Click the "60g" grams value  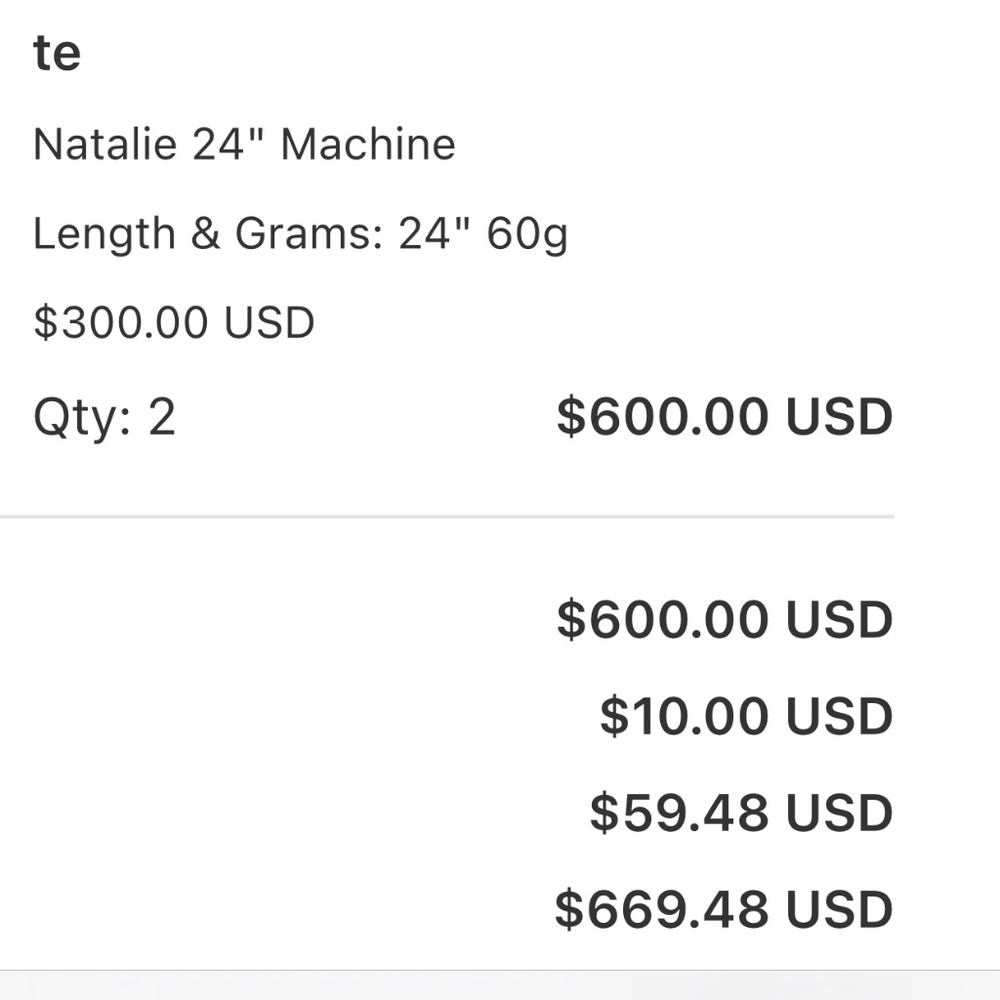click(527, 236)
